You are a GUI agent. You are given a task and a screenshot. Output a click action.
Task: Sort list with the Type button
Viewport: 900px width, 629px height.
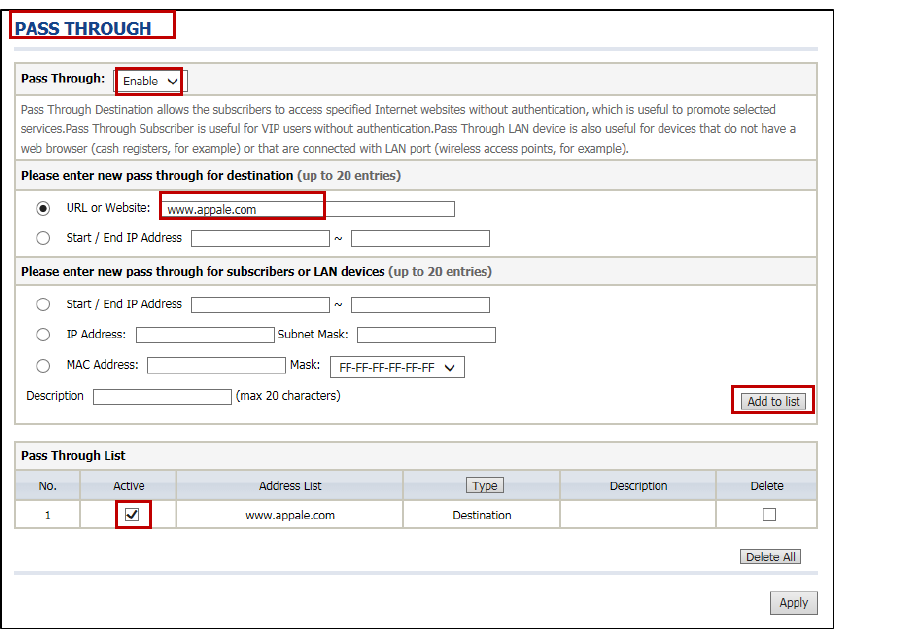point(485,486)
